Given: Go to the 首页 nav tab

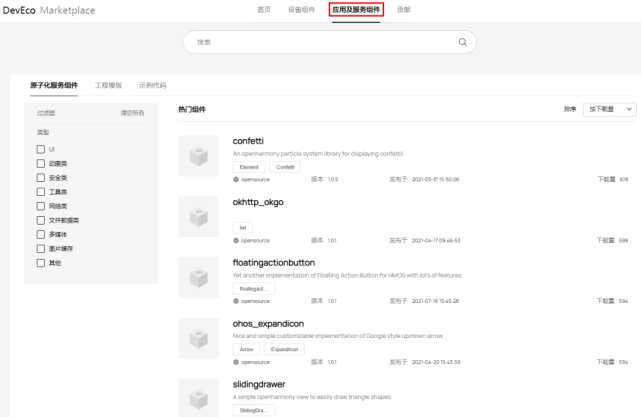Looking at the screenshot, I should 264,10.
